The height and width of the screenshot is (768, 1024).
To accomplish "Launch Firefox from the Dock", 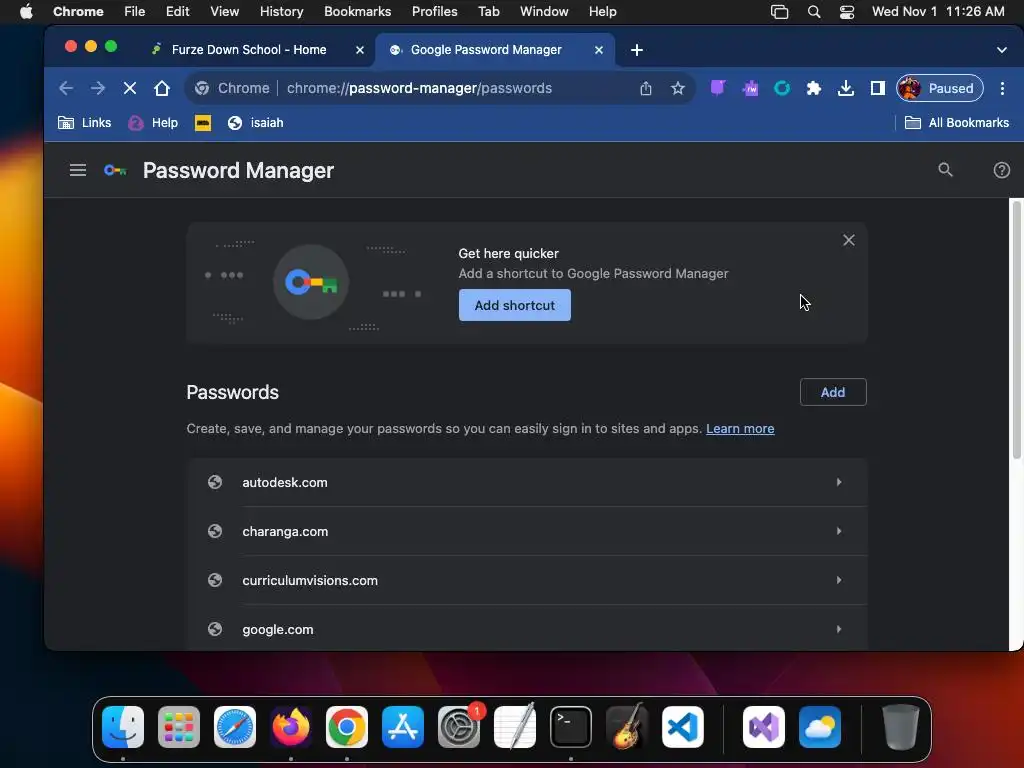I will (291, 727).
